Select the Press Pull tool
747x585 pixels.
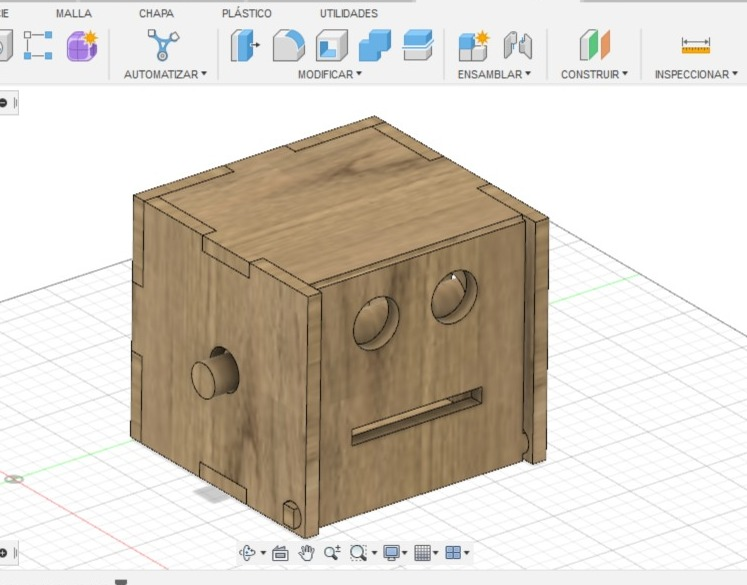click(x=245, y=45)
